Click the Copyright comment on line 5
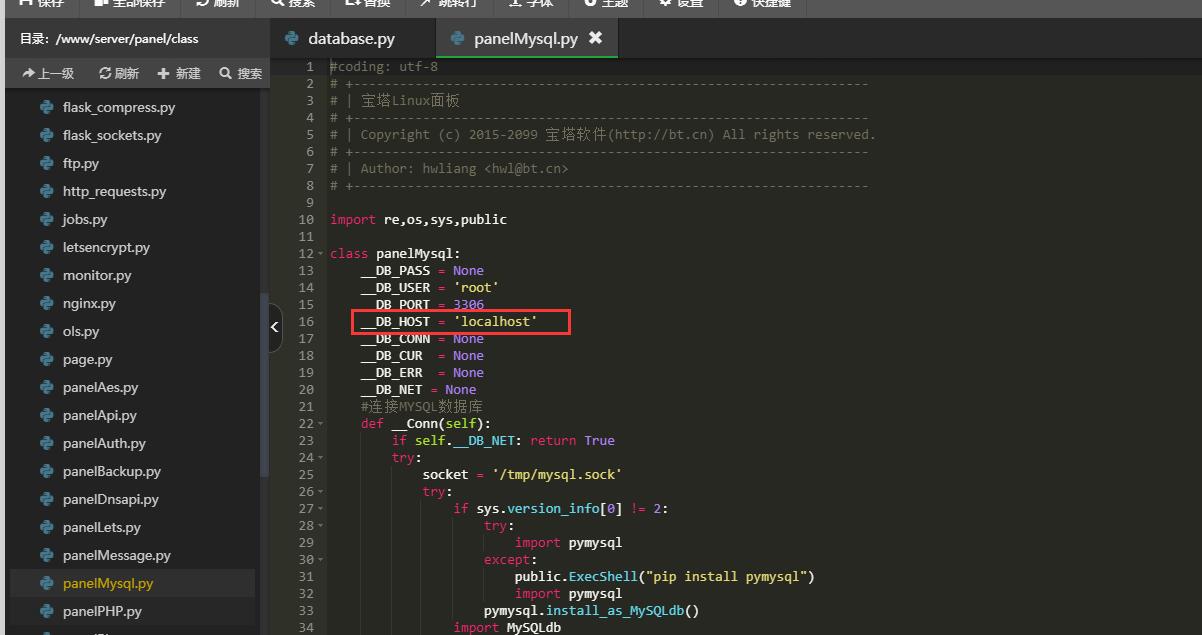The height and width of the screenshot is (635, 1202). (x=603, y=135)
